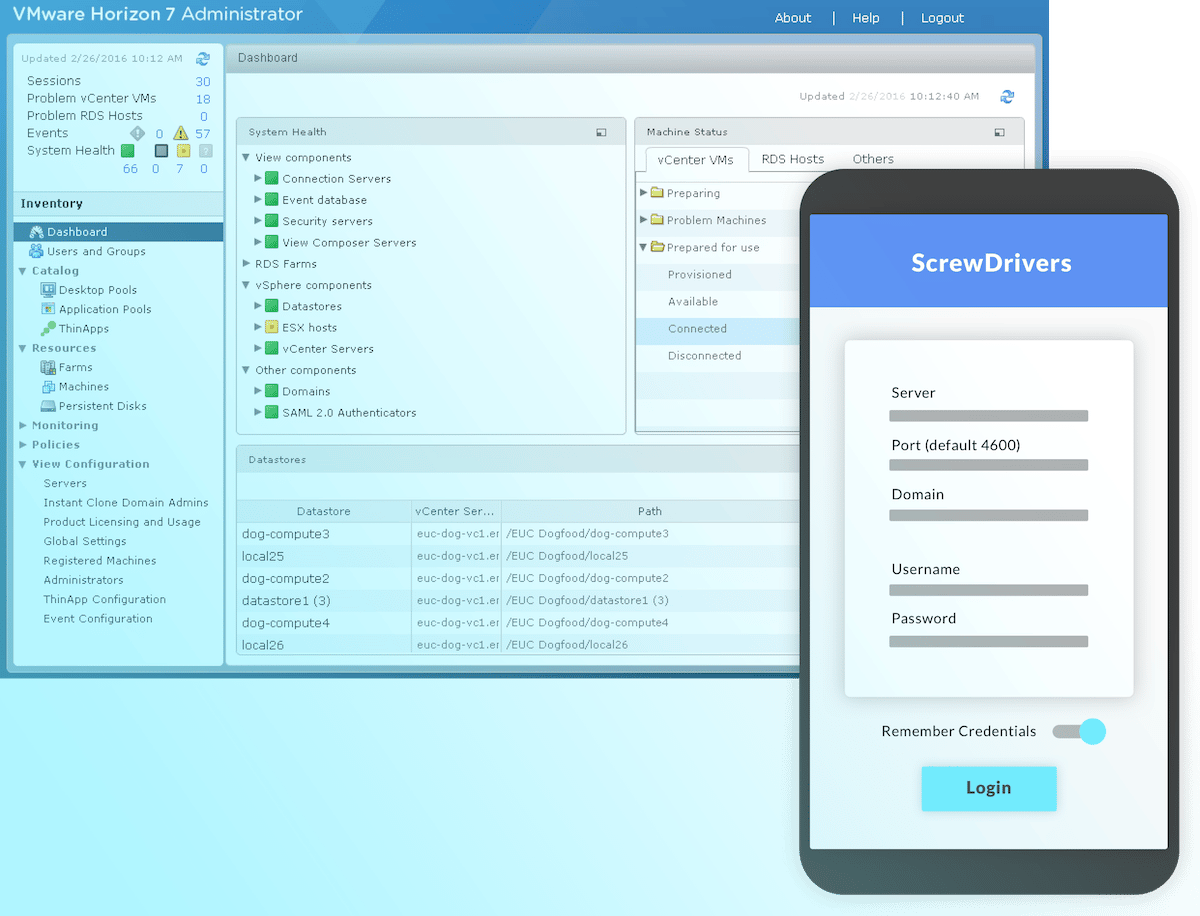Open the System Health panel pop-out icon
The height and width of the screenshot is (916, 1200).
coord(601,131)
